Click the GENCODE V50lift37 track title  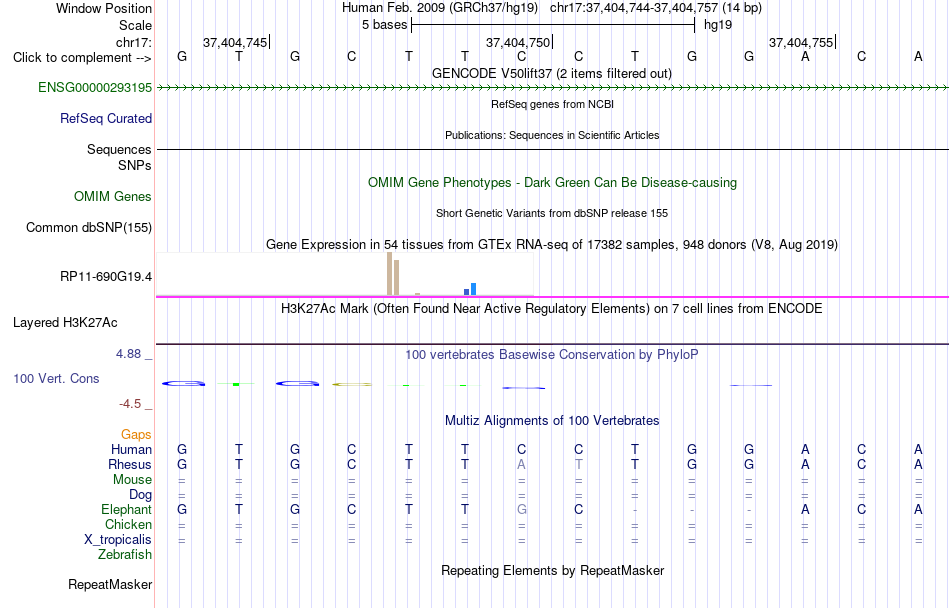[551, 73]
